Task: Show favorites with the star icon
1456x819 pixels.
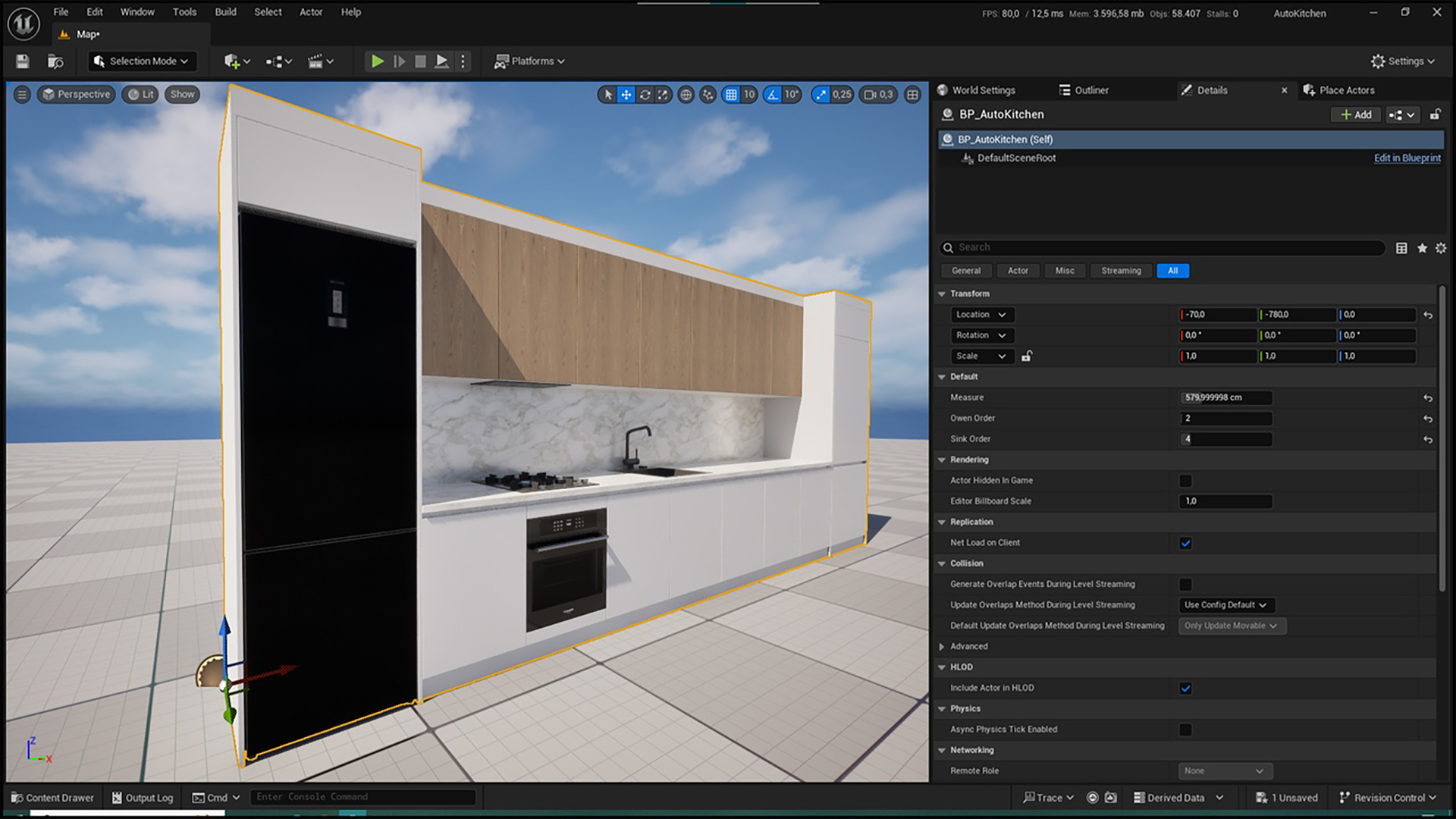Action: pos(1422,248)
